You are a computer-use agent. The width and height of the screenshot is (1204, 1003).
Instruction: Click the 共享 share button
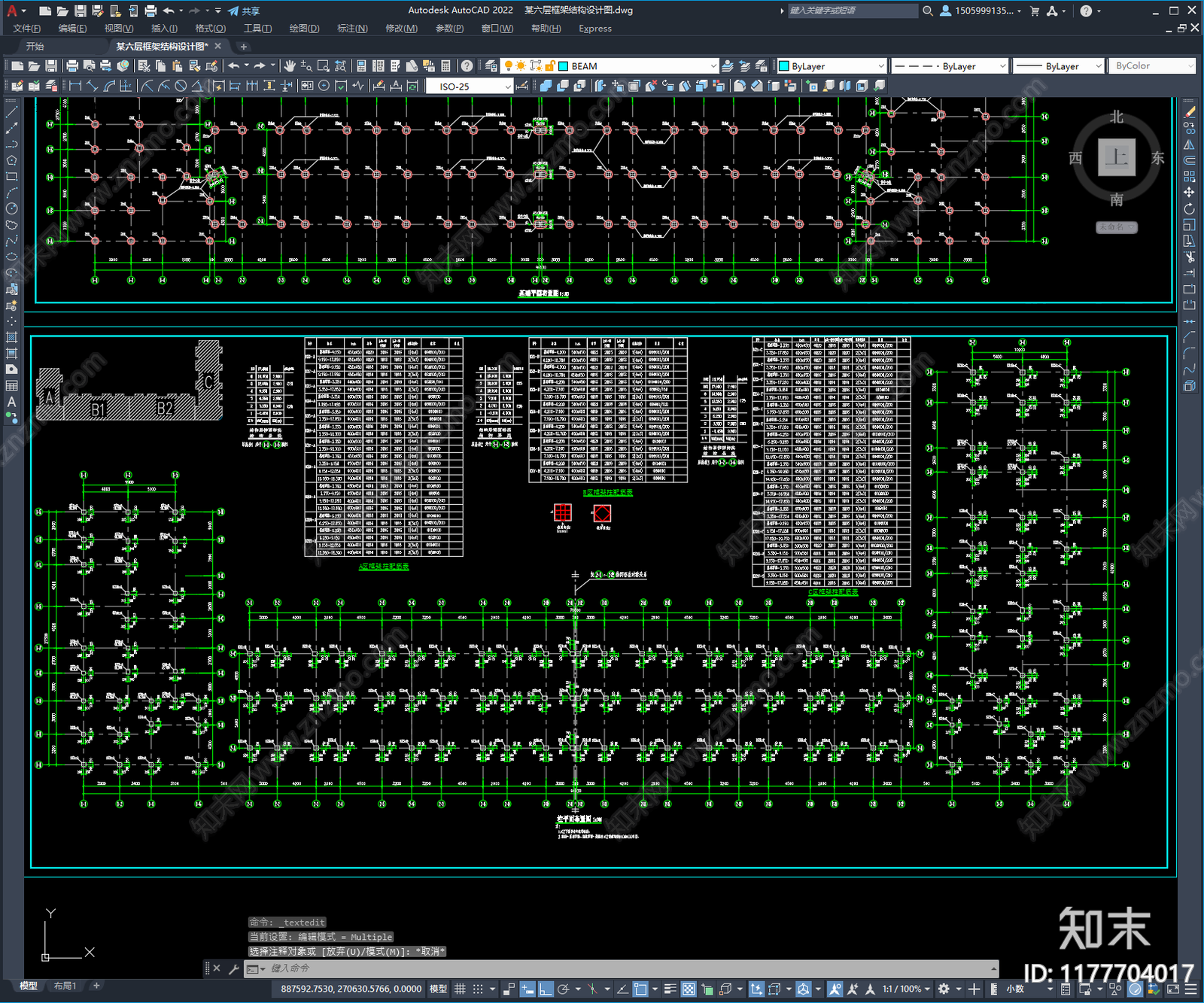245,11
